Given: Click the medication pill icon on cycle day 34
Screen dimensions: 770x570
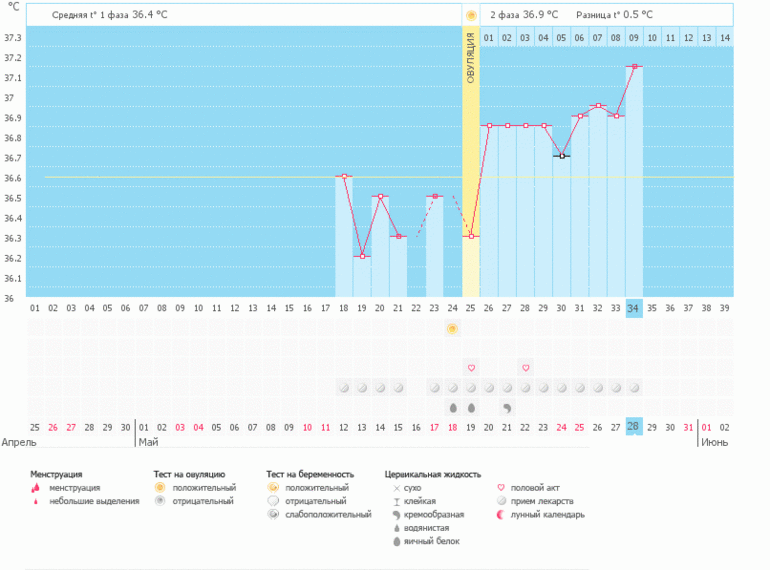Looking at the screenshot, I should [634, 388].
